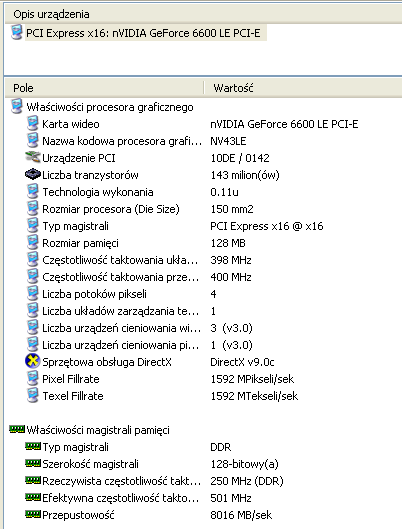This screenshot has width=402, height=529.
Task: Select the Sprzętowa obsługa DirectX label
Action: tap(107, 362)
